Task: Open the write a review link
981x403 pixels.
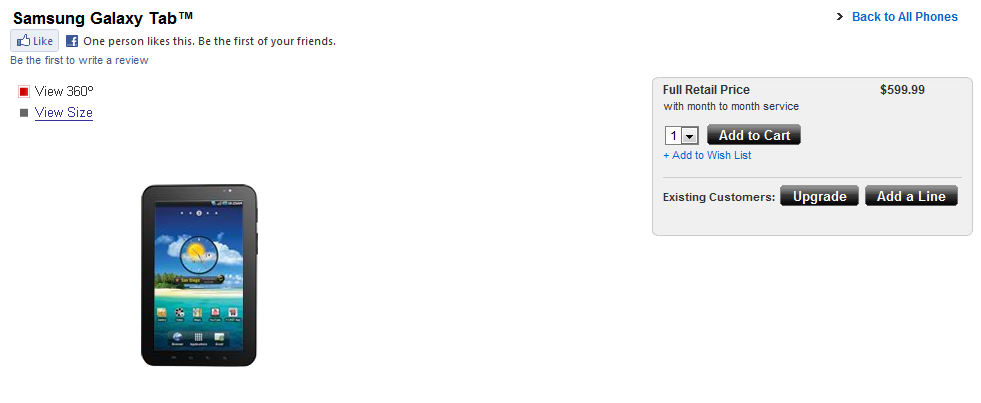Action: [x=79, y=60]
